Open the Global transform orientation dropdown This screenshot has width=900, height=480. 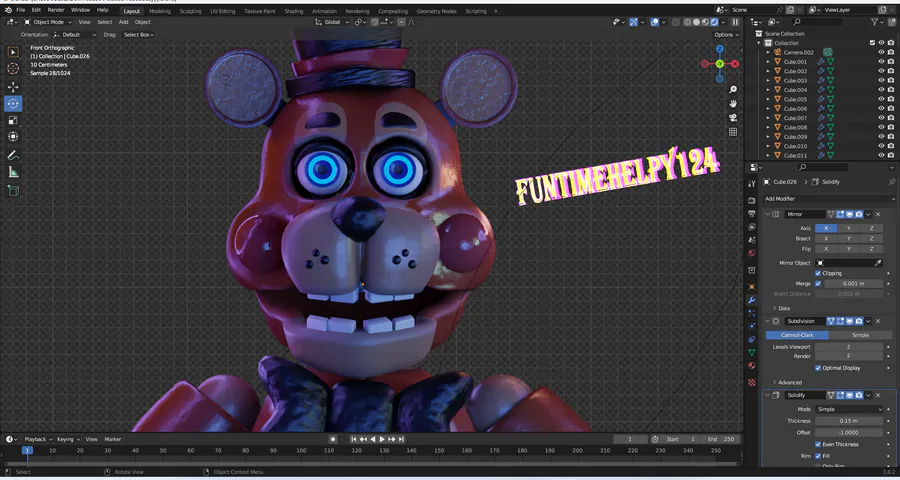pyautogui.click(x=332, y=22)
